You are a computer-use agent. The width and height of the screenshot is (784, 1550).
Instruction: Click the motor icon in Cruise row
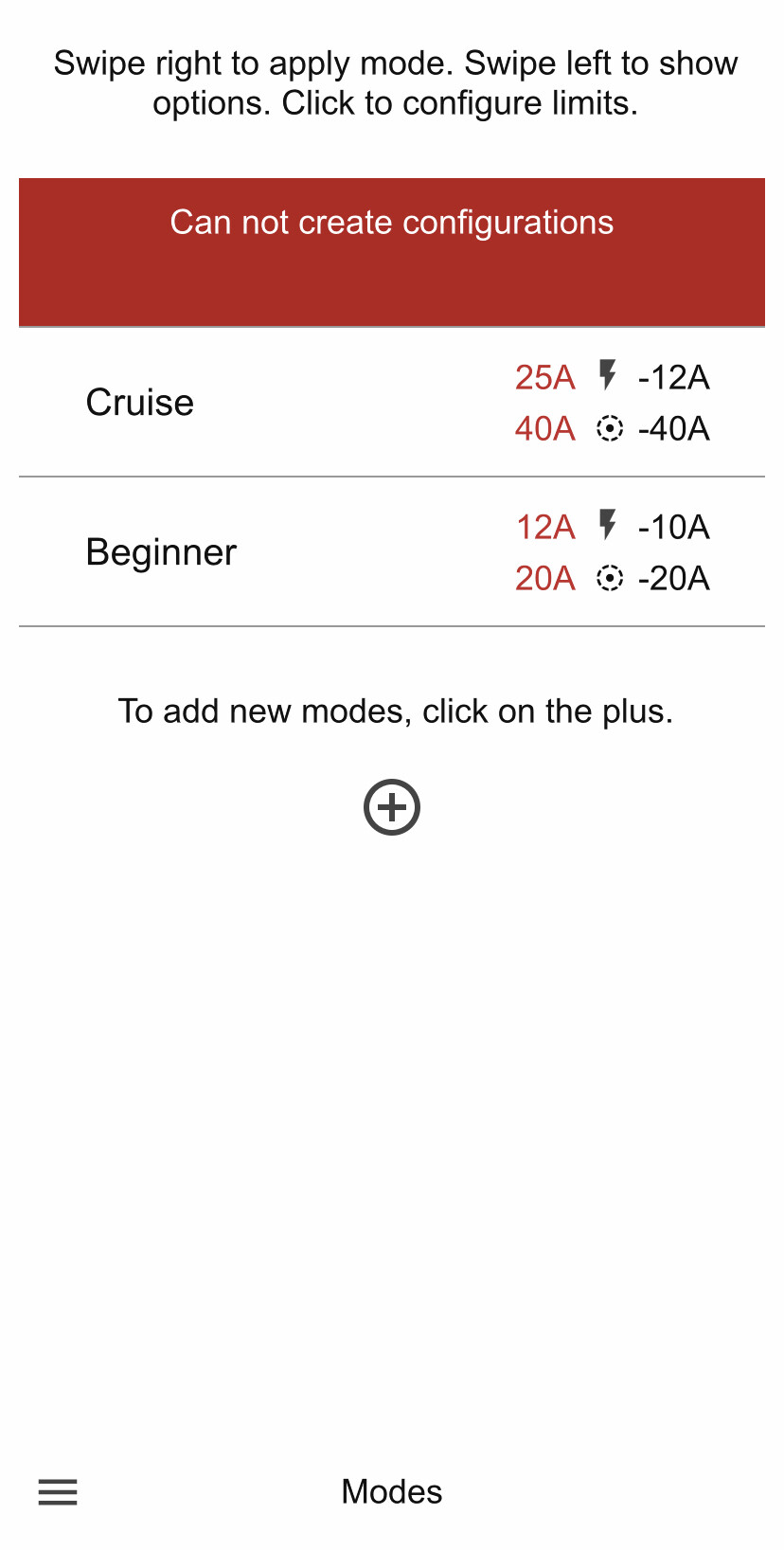pyautogui.click(x=610, y=429)
